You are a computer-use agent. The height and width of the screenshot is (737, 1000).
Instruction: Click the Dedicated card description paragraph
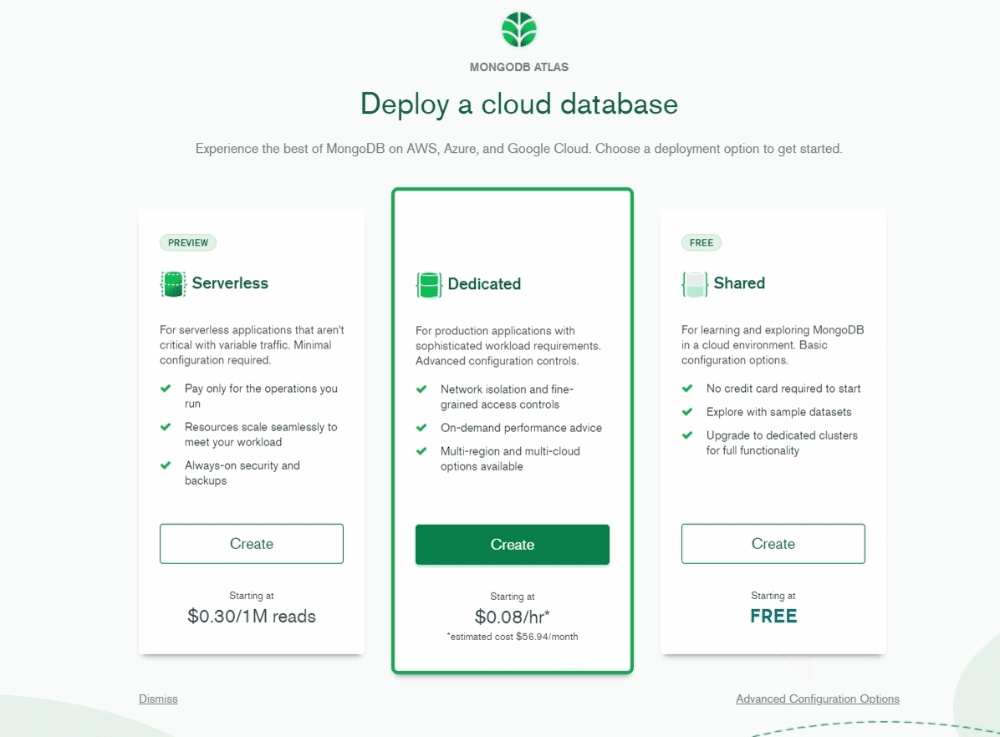[x=508, y=346]
